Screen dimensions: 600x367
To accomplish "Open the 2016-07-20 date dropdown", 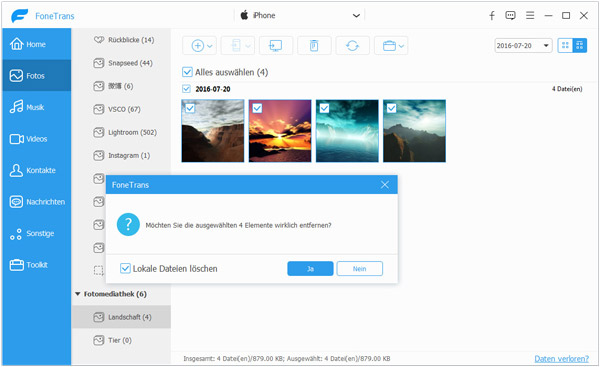I will 523,46.
